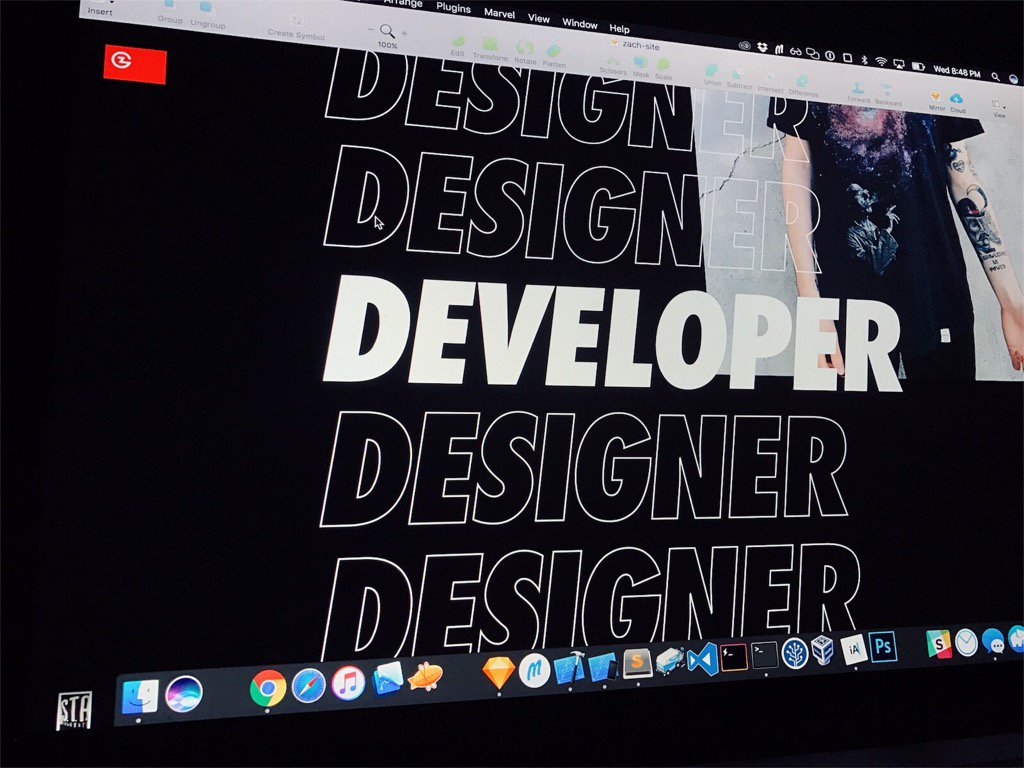Screen dimensions: 1024x768
Task: Open the Arrange menu
Action: tap(403, 3)
